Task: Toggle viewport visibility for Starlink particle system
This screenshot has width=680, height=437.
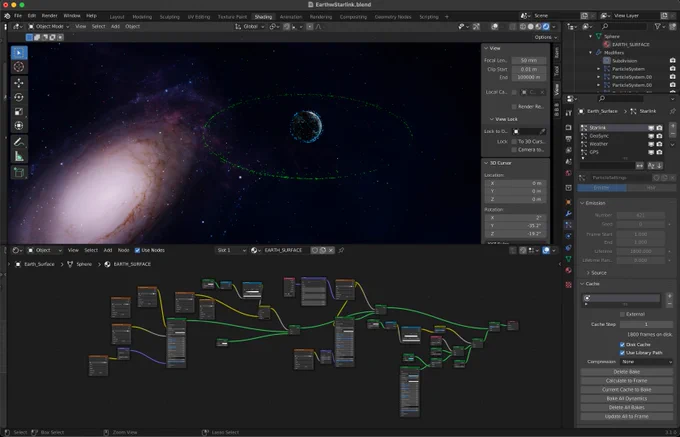Action: tap(651, 128)
